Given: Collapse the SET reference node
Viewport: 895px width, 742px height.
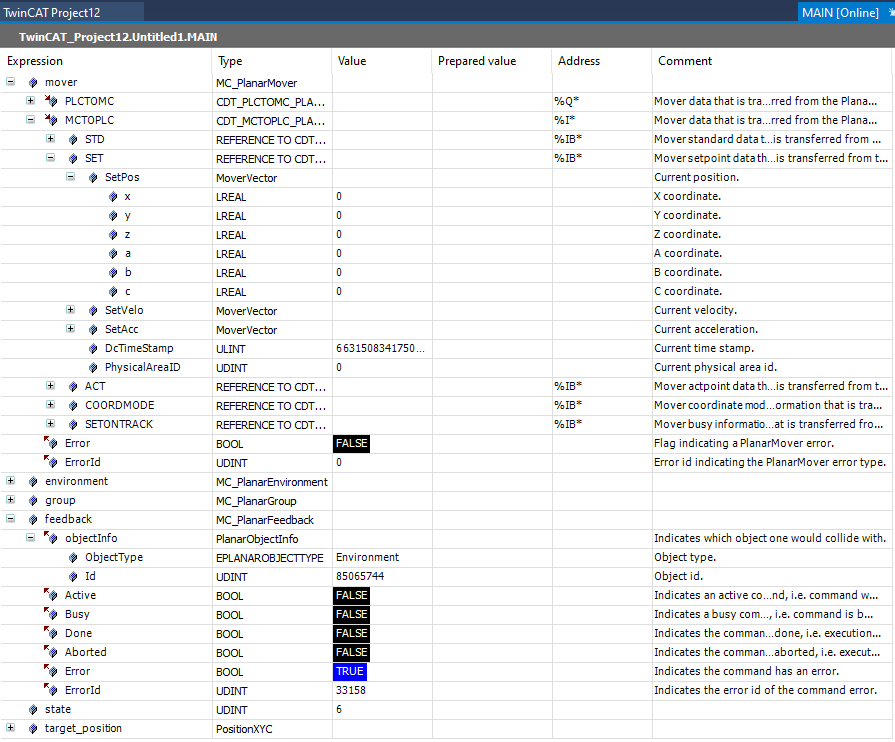Looking at the screenshot, I should tap(50, 158).
